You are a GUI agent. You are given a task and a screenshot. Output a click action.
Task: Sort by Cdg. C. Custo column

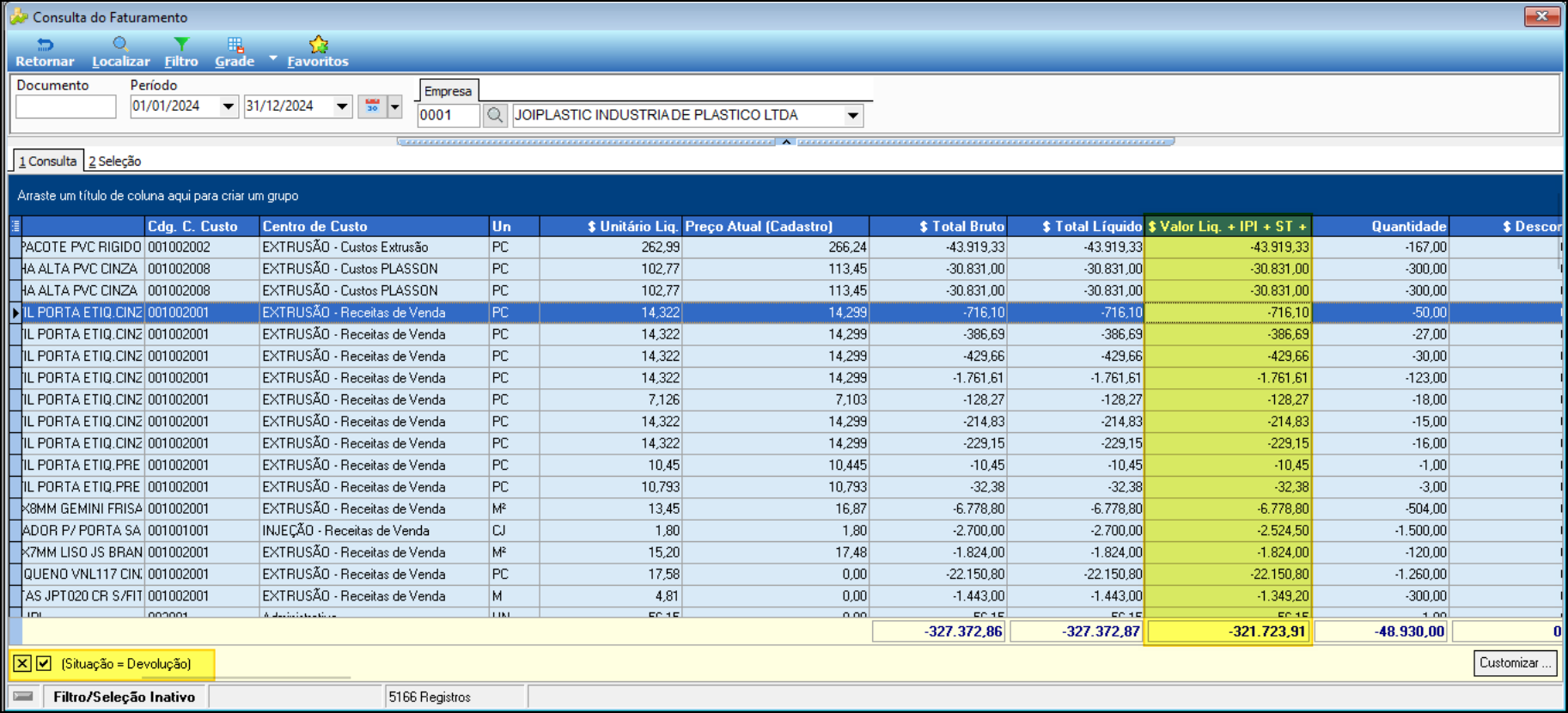click(202, 226)
